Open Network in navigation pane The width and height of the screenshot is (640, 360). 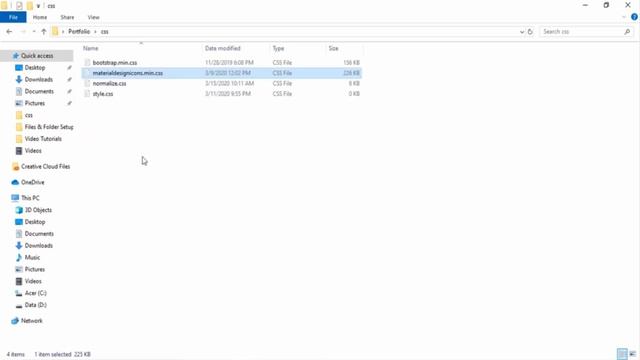pos(31,321)
